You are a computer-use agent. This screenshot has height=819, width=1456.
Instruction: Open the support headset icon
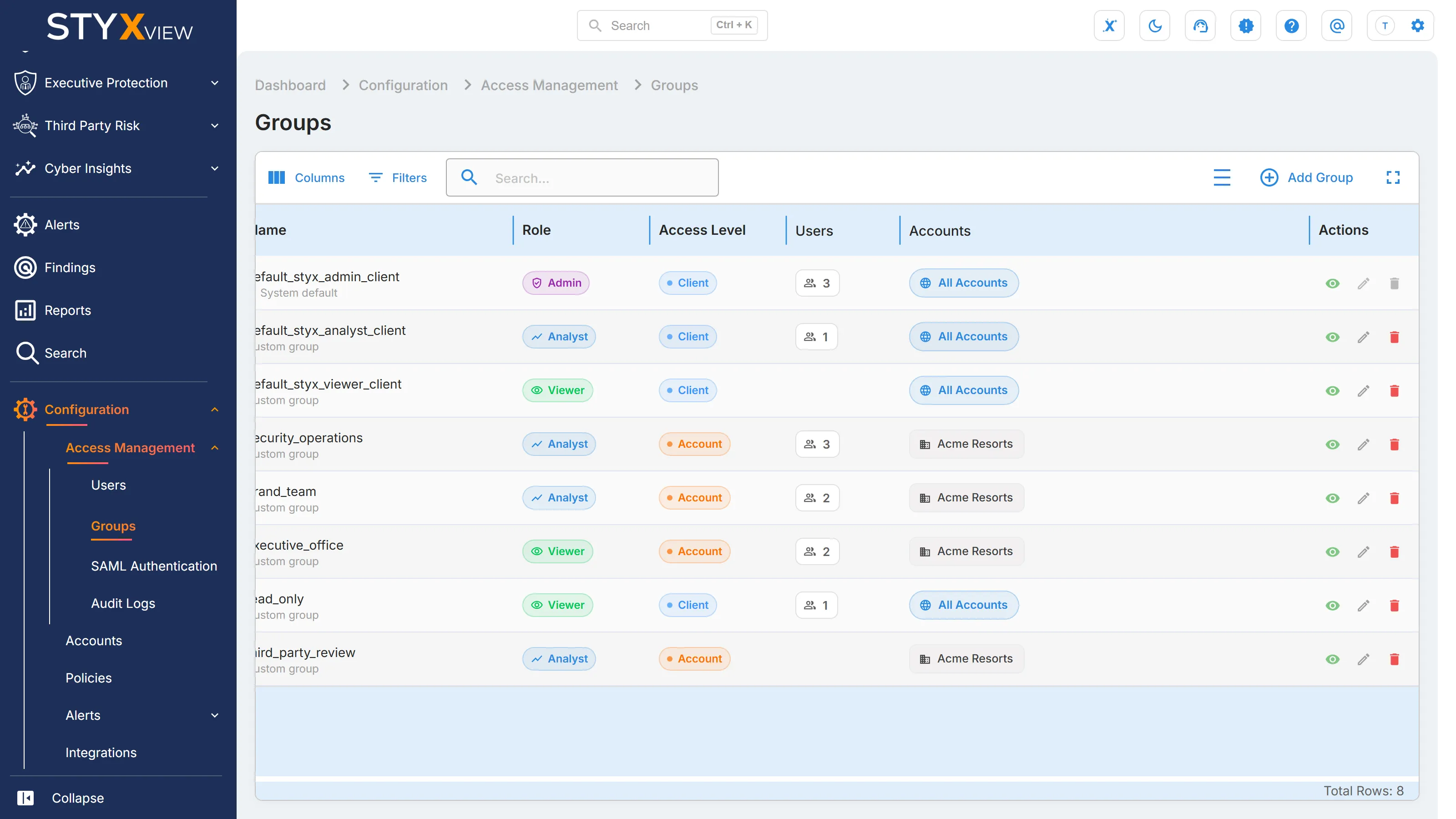tap(1200, 25)
